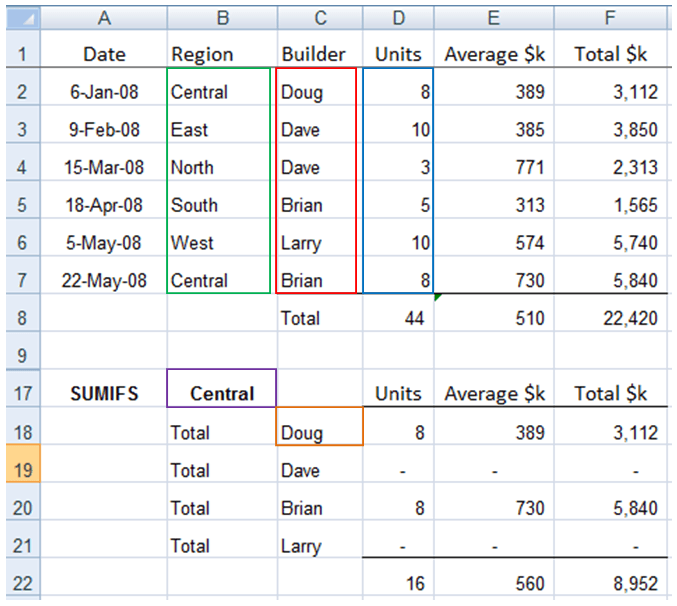677x606 pixels.
Task: Select row 22 header
Action: [x=23, y=577]
